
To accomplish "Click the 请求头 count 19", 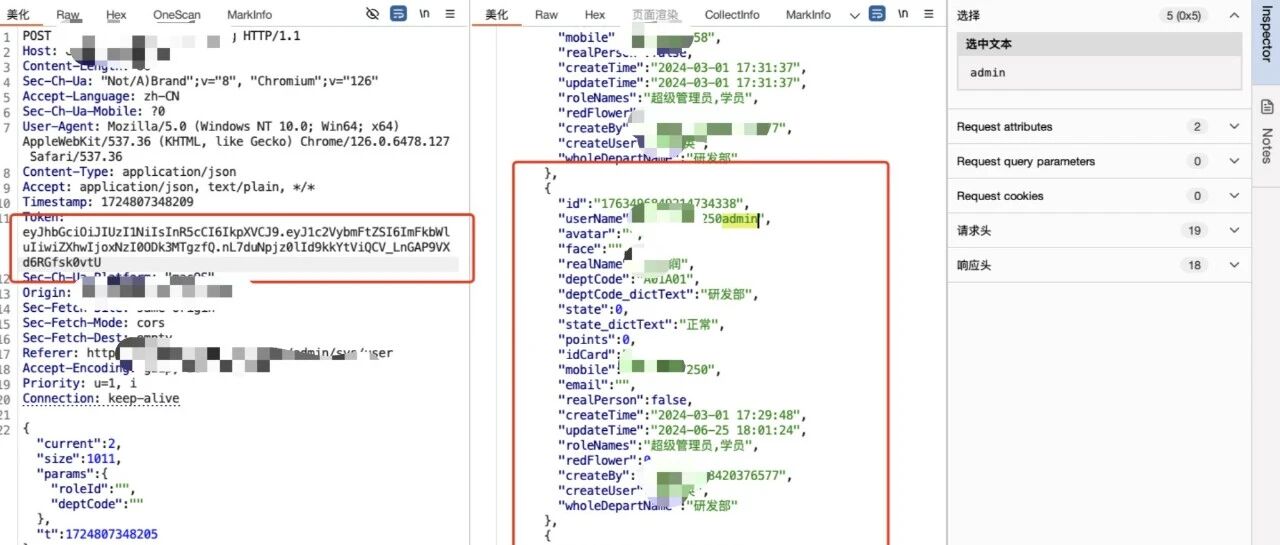I will point(1195,231).
